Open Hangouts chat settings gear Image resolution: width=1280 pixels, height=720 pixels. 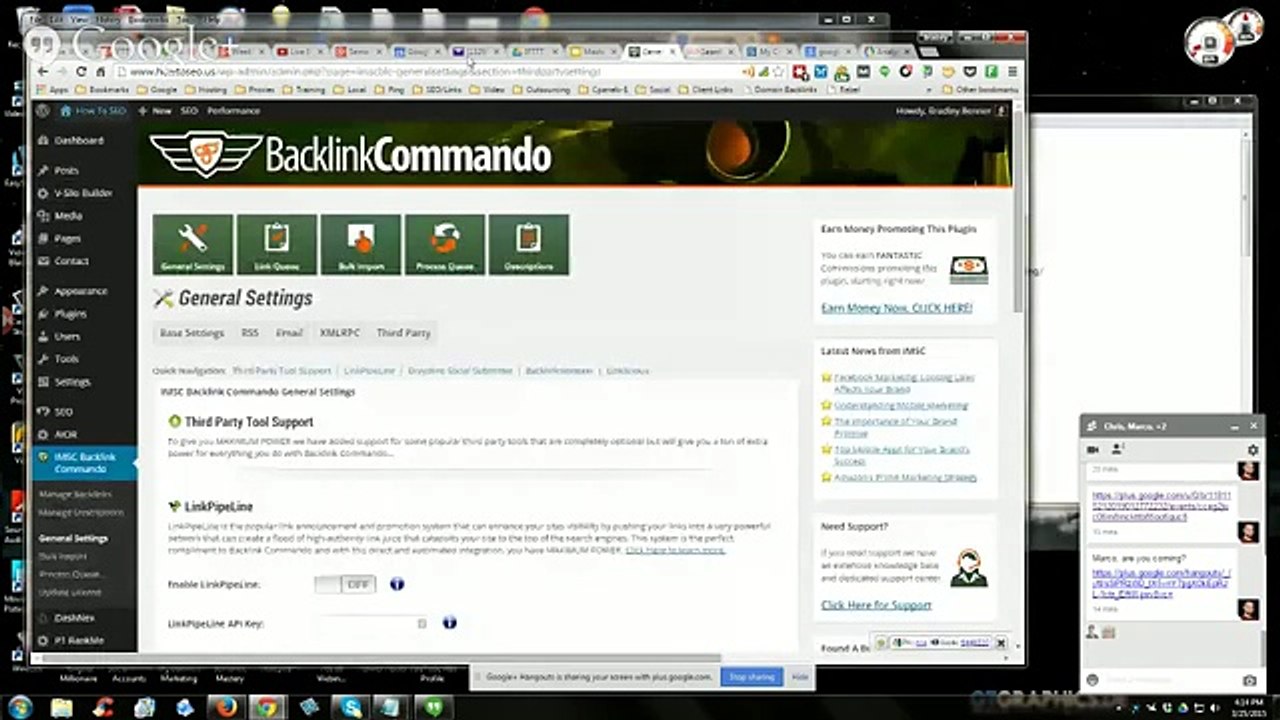point(1252,450)
